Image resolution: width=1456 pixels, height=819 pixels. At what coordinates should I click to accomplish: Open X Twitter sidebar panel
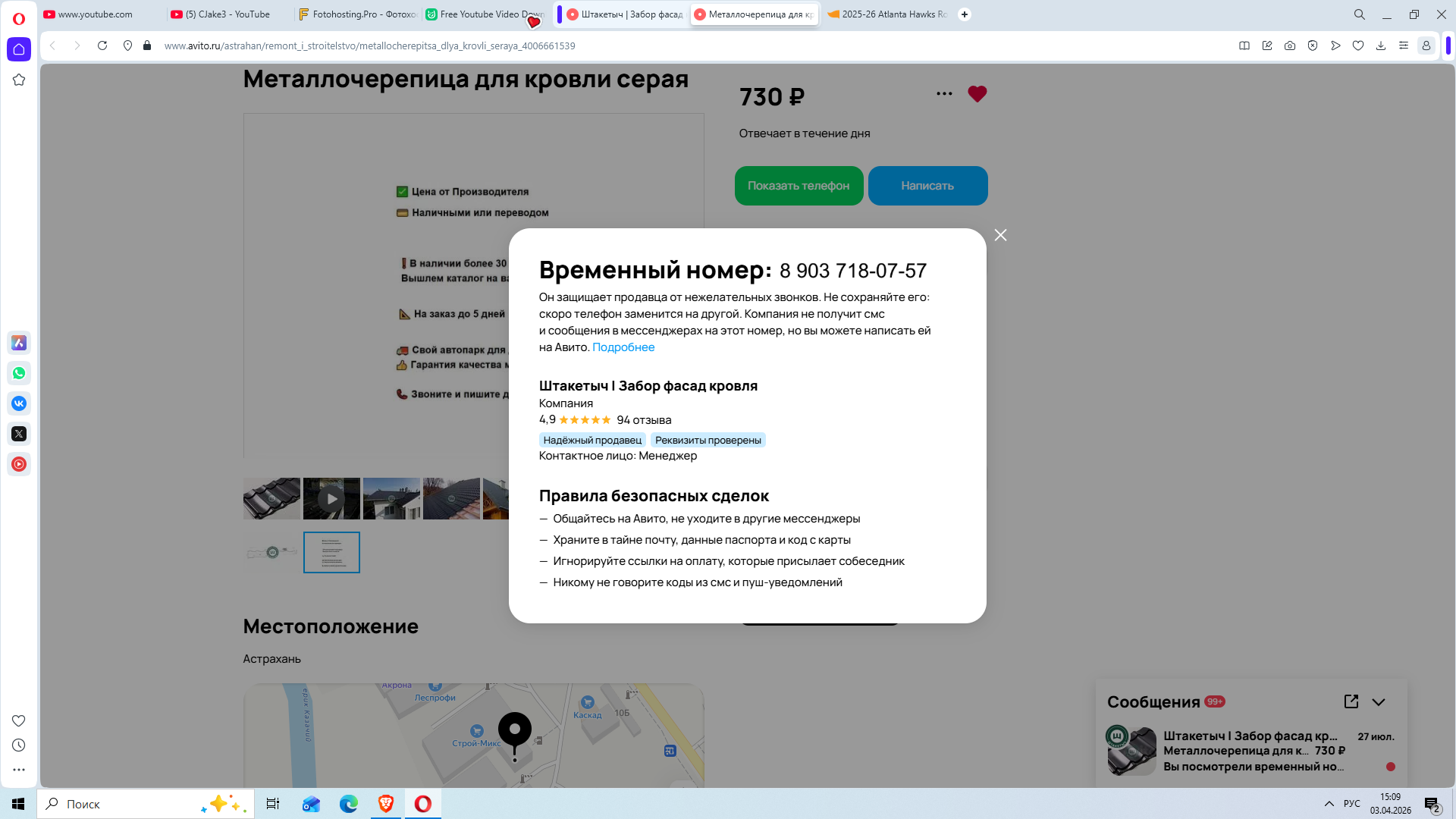tap(19, 434)
